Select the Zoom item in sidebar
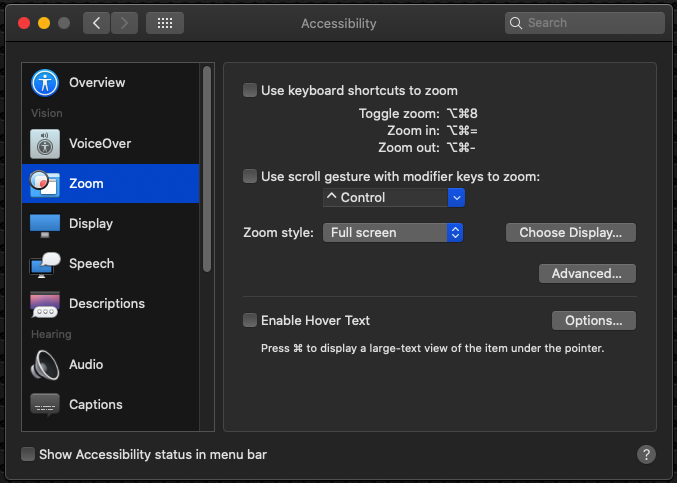This screenshot has height=483, width=677. tap(110, 184)
